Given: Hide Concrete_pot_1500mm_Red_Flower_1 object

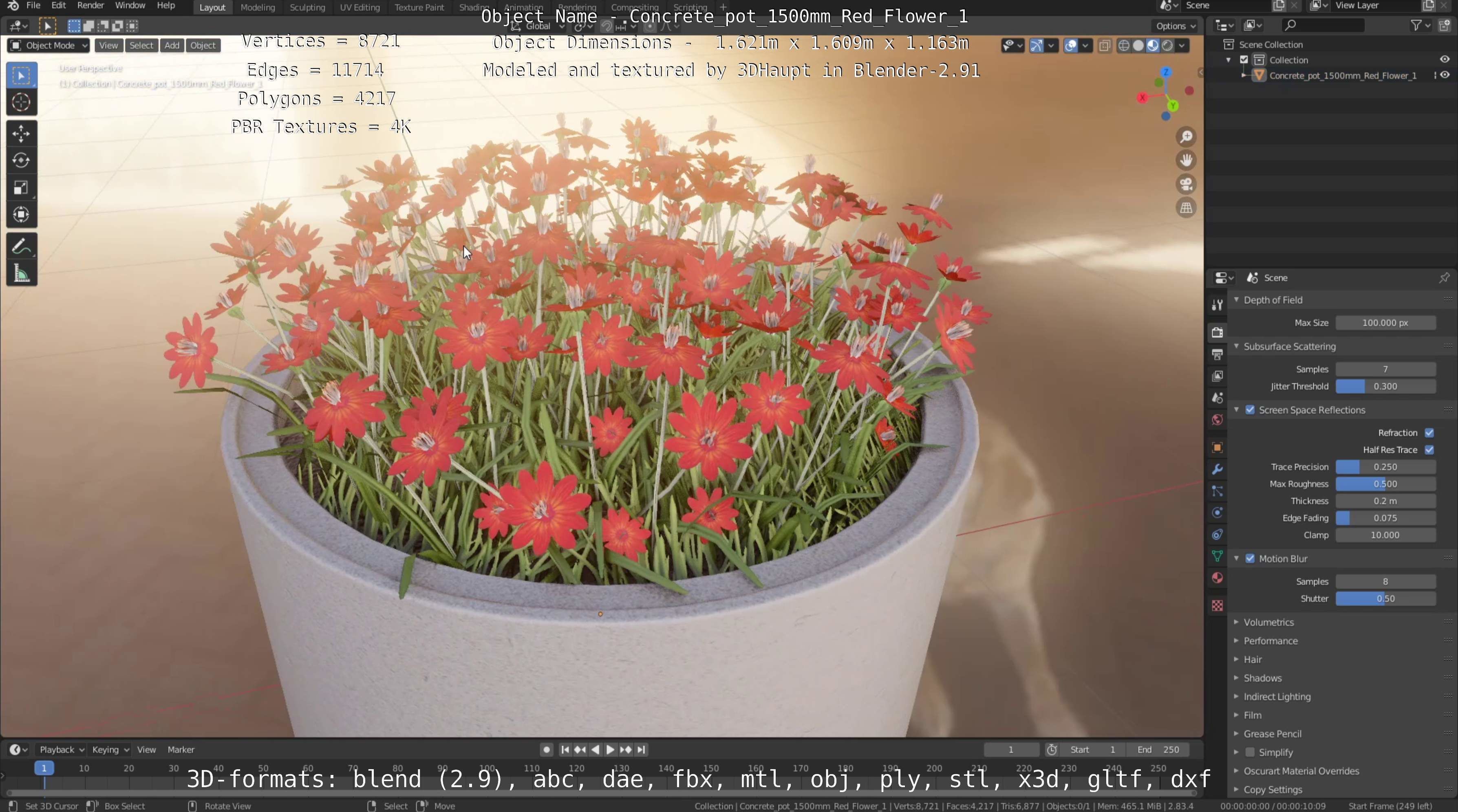Looking at the screenshot, I should point(1445,75).
